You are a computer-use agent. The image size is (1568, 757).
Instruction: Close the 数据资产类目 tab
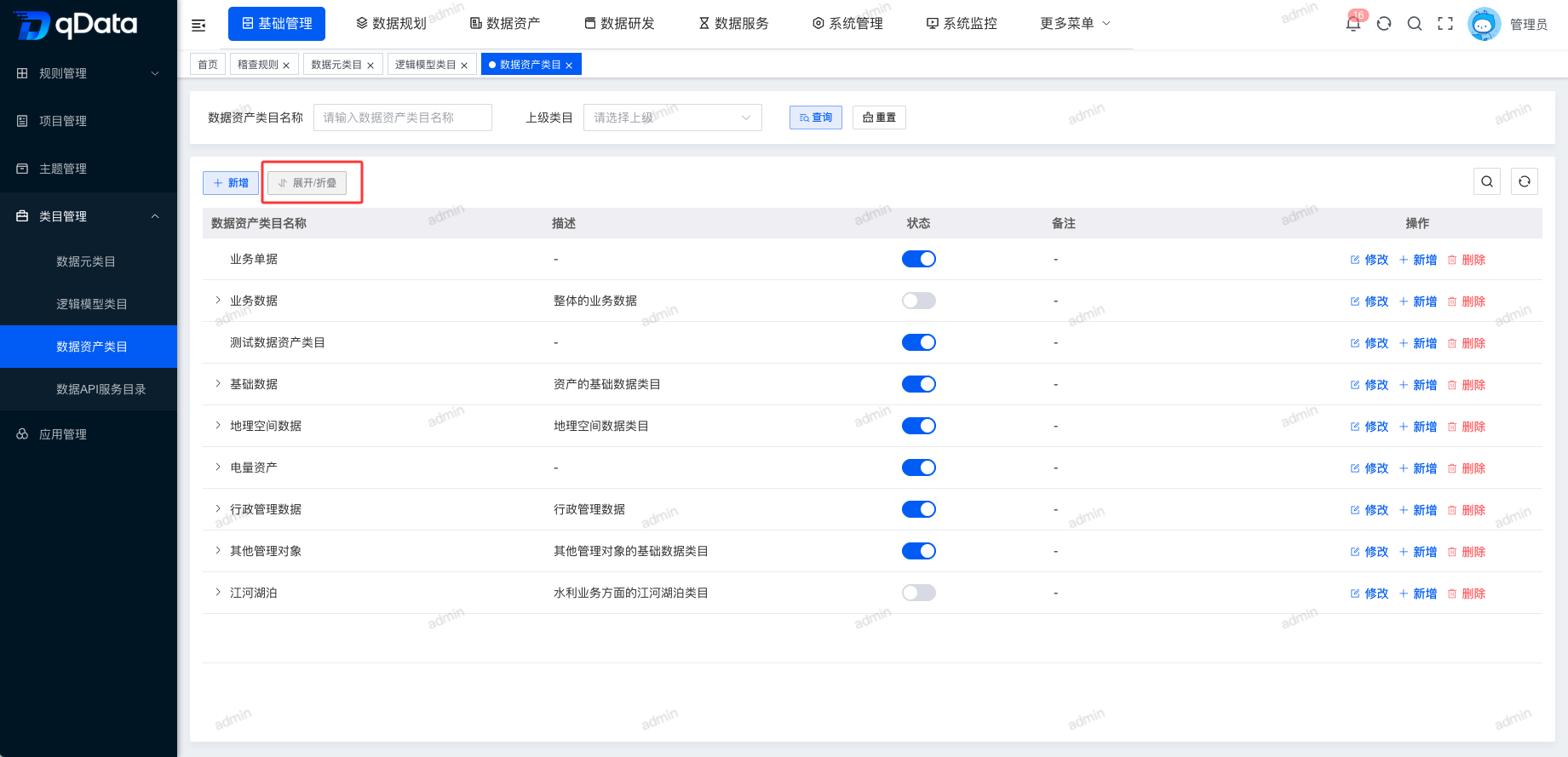tap(569, 66)
